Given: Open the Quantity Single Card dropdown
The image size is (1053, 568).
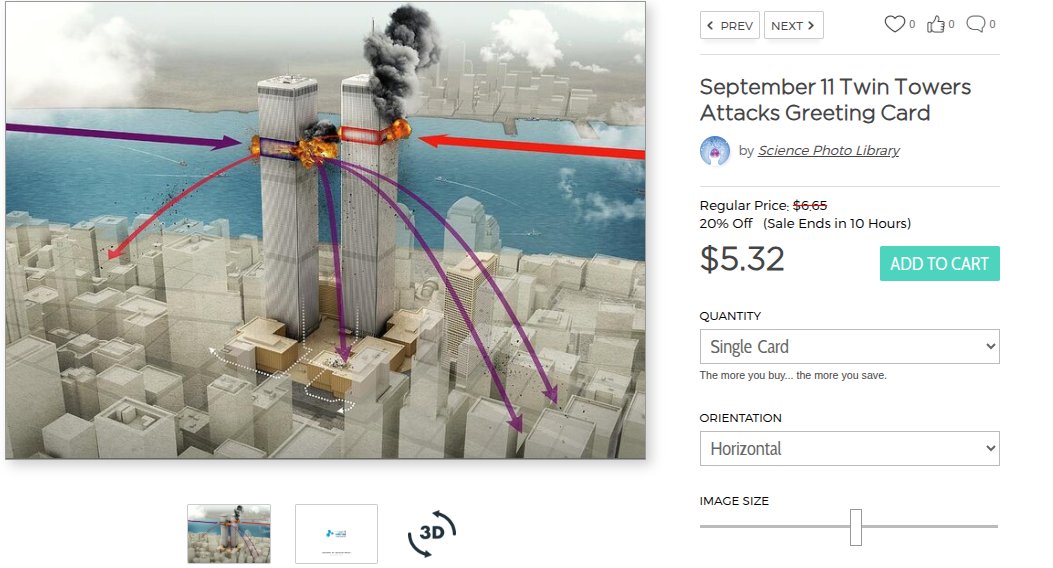Looking at the screenshot, I should pyautogui.click(x=850, y=346).
